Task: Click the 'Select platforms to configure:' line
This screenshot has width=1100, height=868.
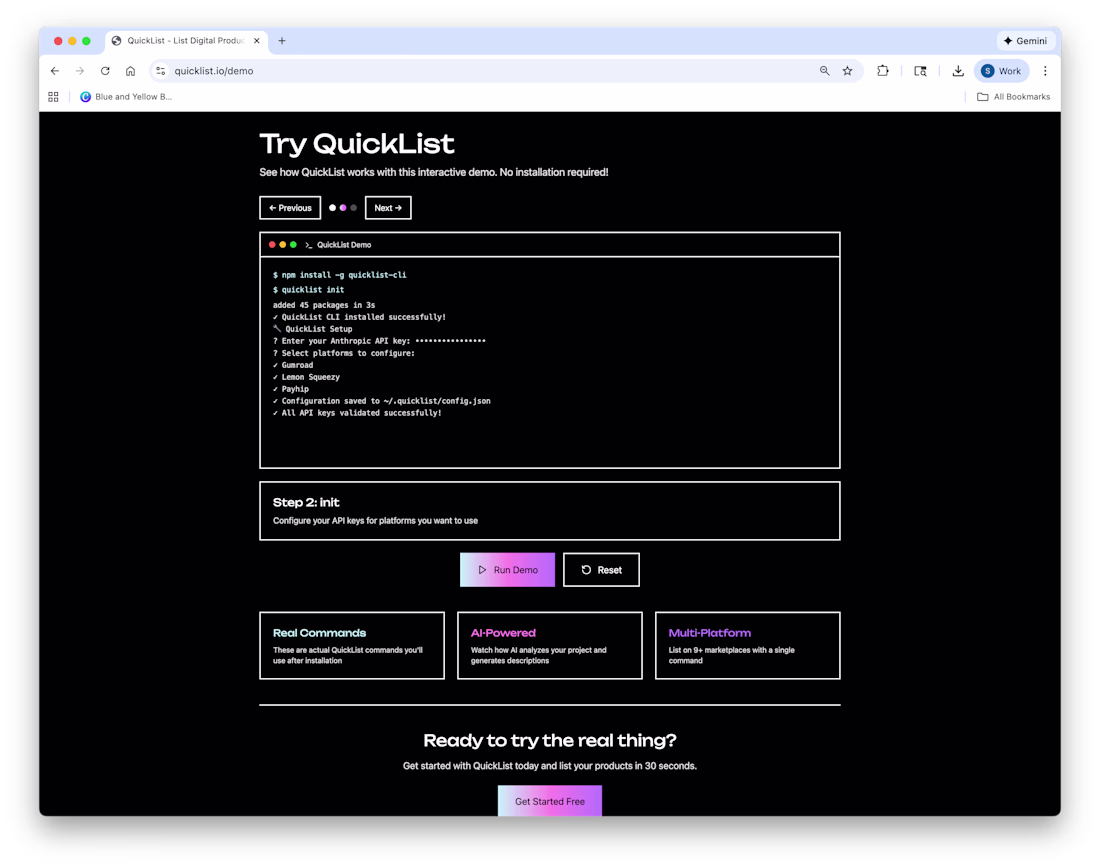Action: pos(344,354)
